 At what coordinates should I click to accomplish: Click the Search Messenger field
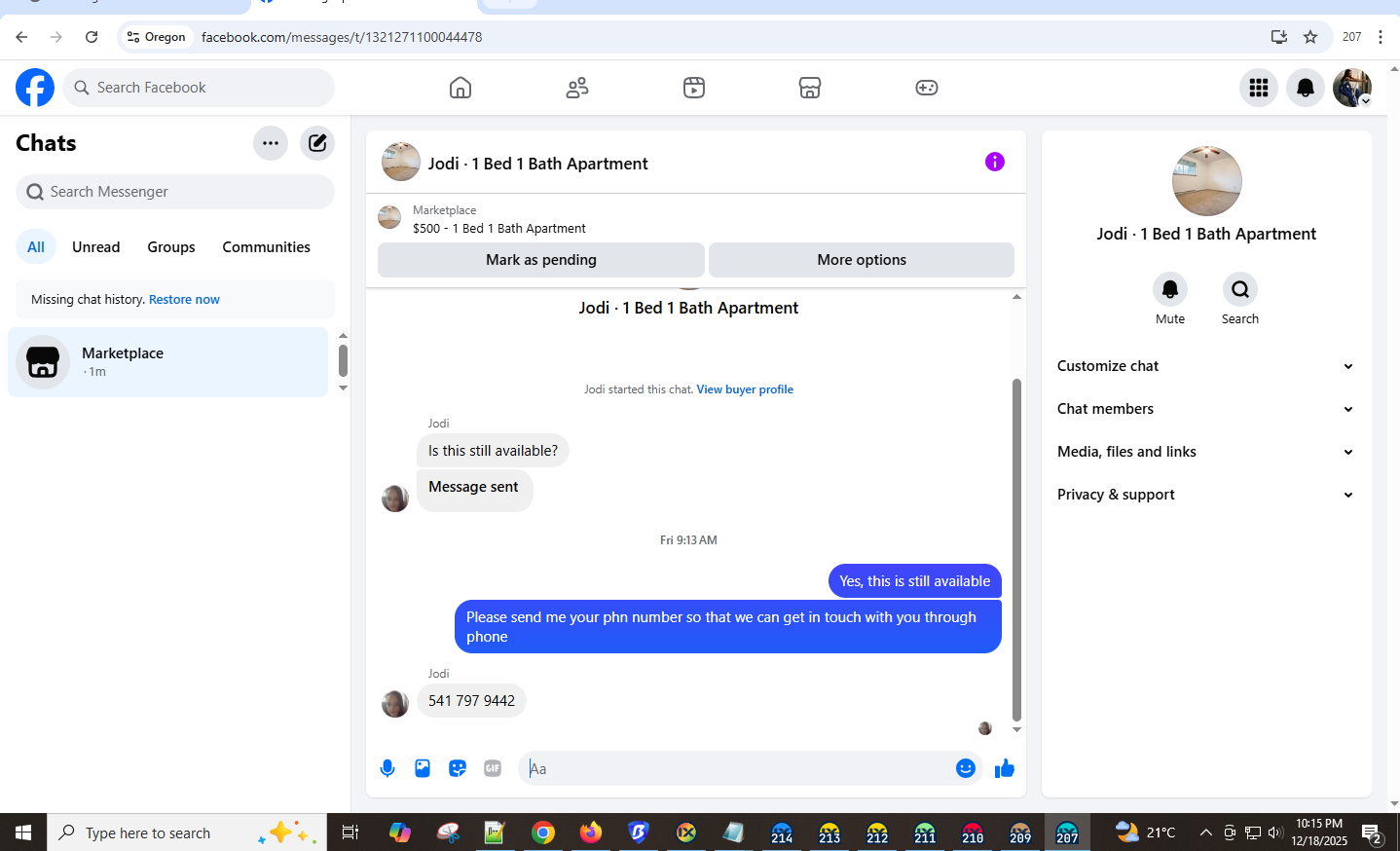(x=175, y=192)
